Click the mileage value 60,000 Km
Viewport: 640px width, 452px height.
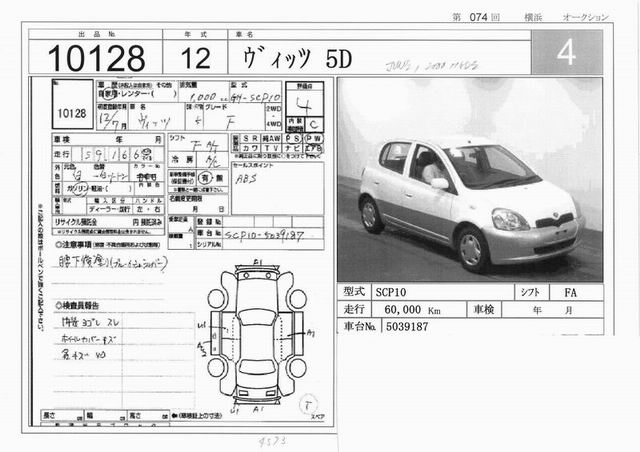[x=412, y=310]
